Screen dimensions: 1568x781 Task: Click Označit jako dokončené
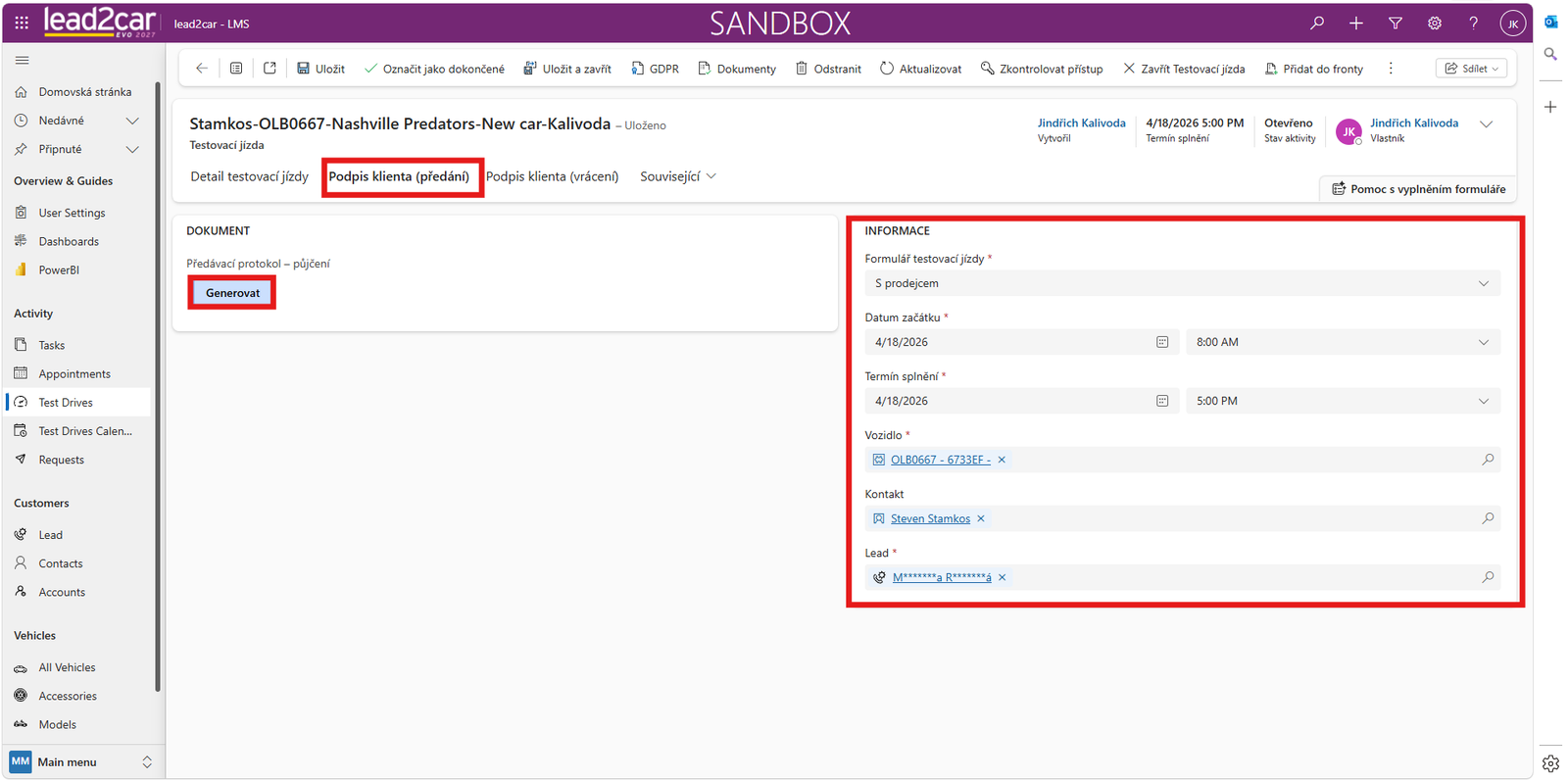point(434,69)
